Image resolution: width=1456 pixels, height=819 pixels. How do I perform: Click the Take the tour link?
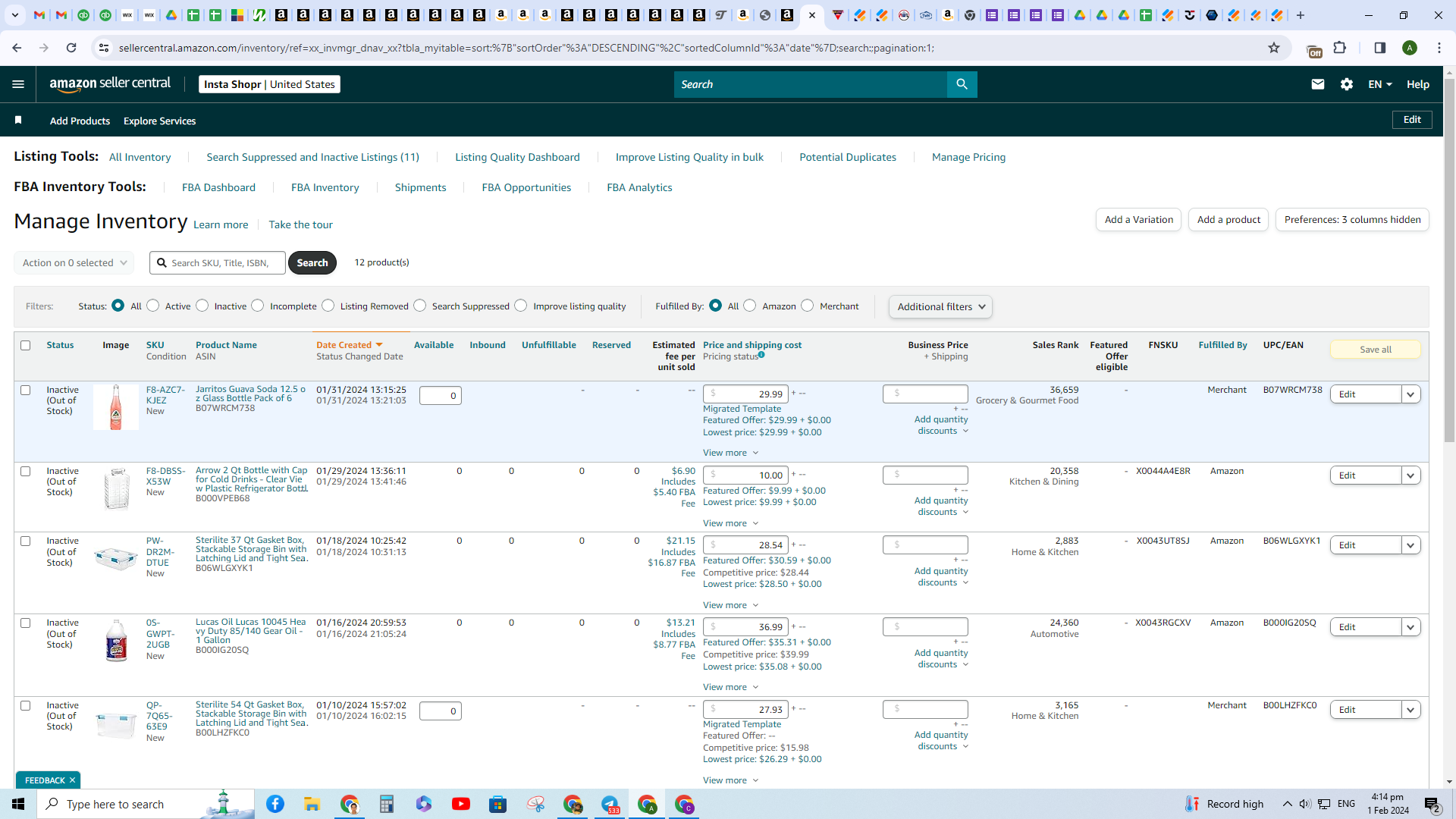click(x=300, y=224)
